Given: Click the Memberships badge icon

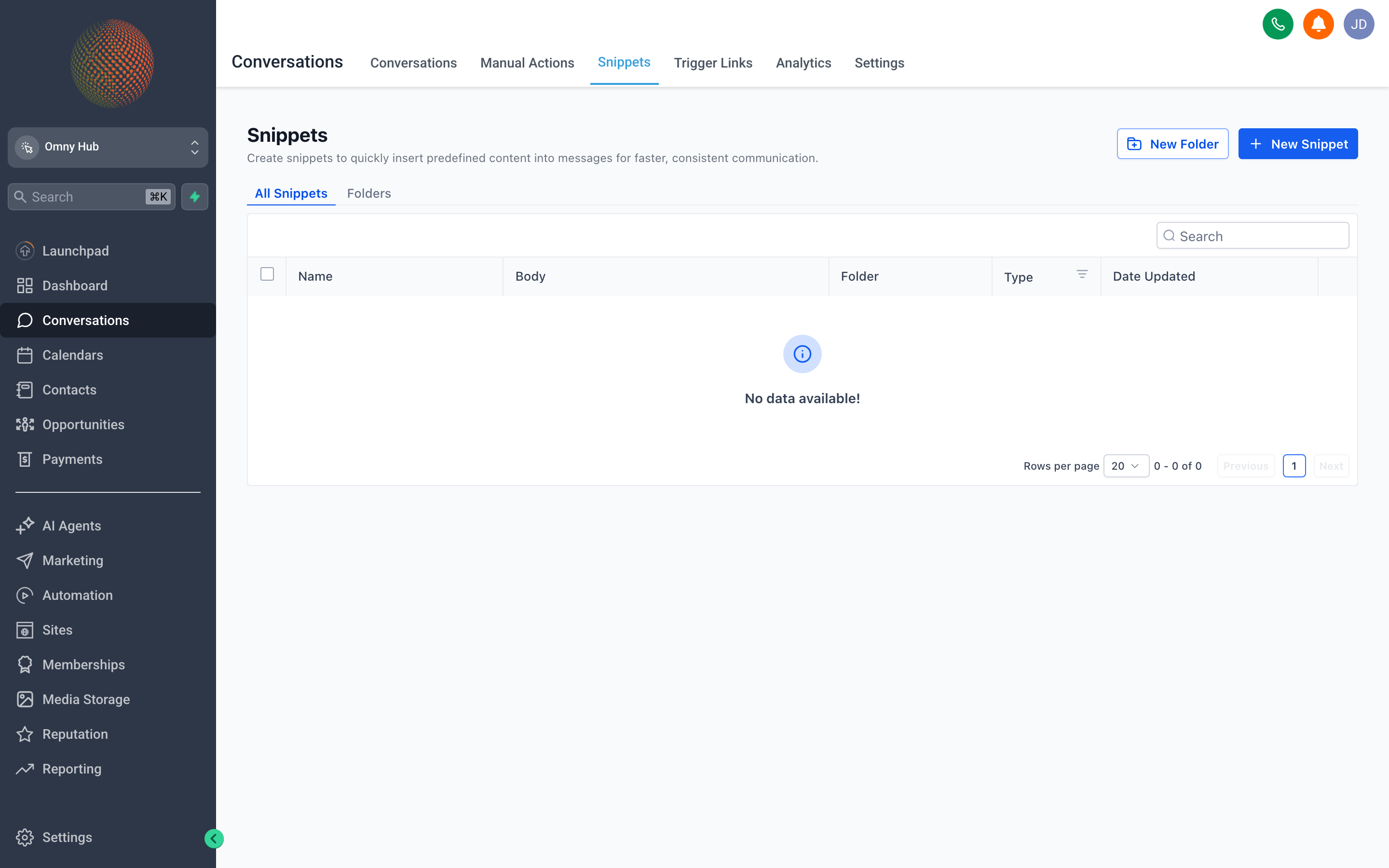Looking at the screenshot, I should [x=25, y=665].
